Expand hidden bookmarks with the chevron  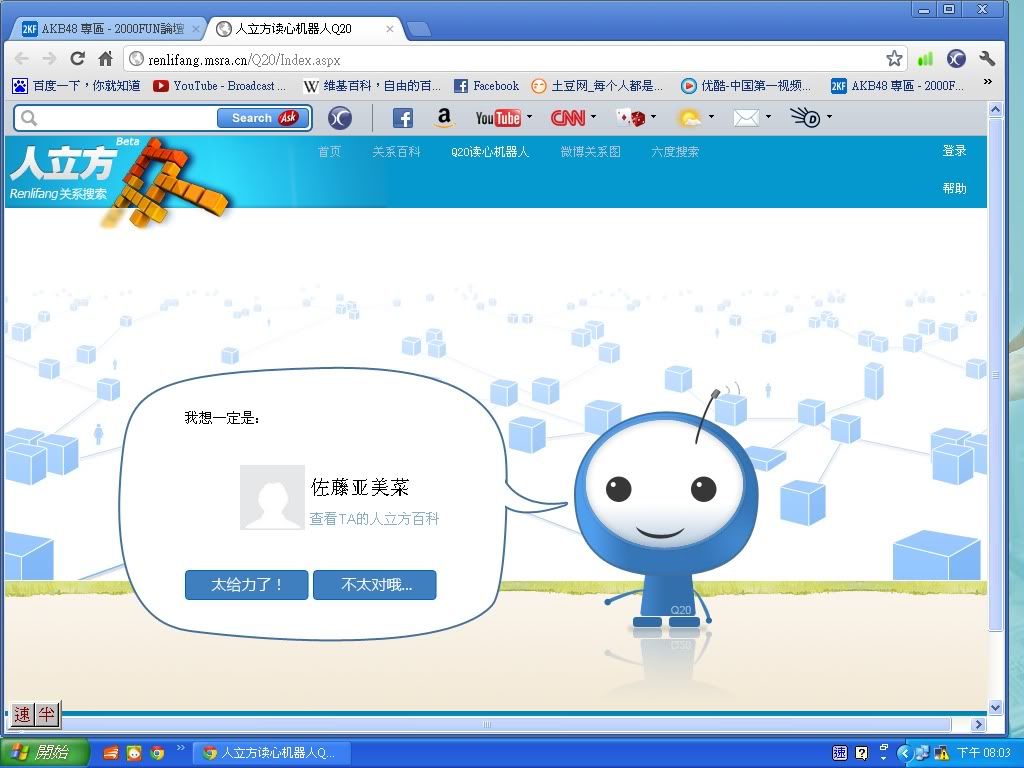click(x=988, y=83)
